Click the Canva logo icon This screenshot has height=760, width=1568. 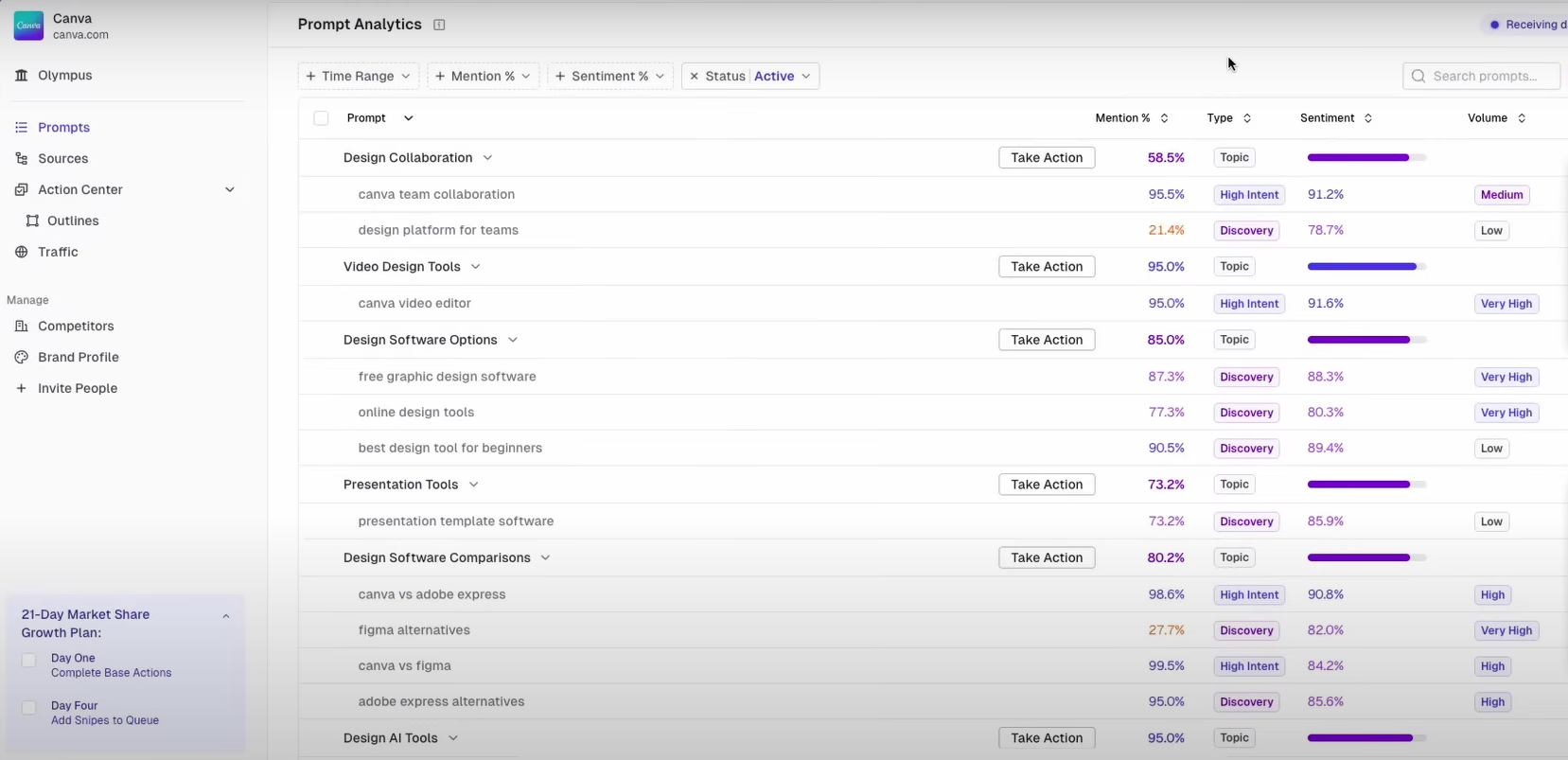(28, 26)
